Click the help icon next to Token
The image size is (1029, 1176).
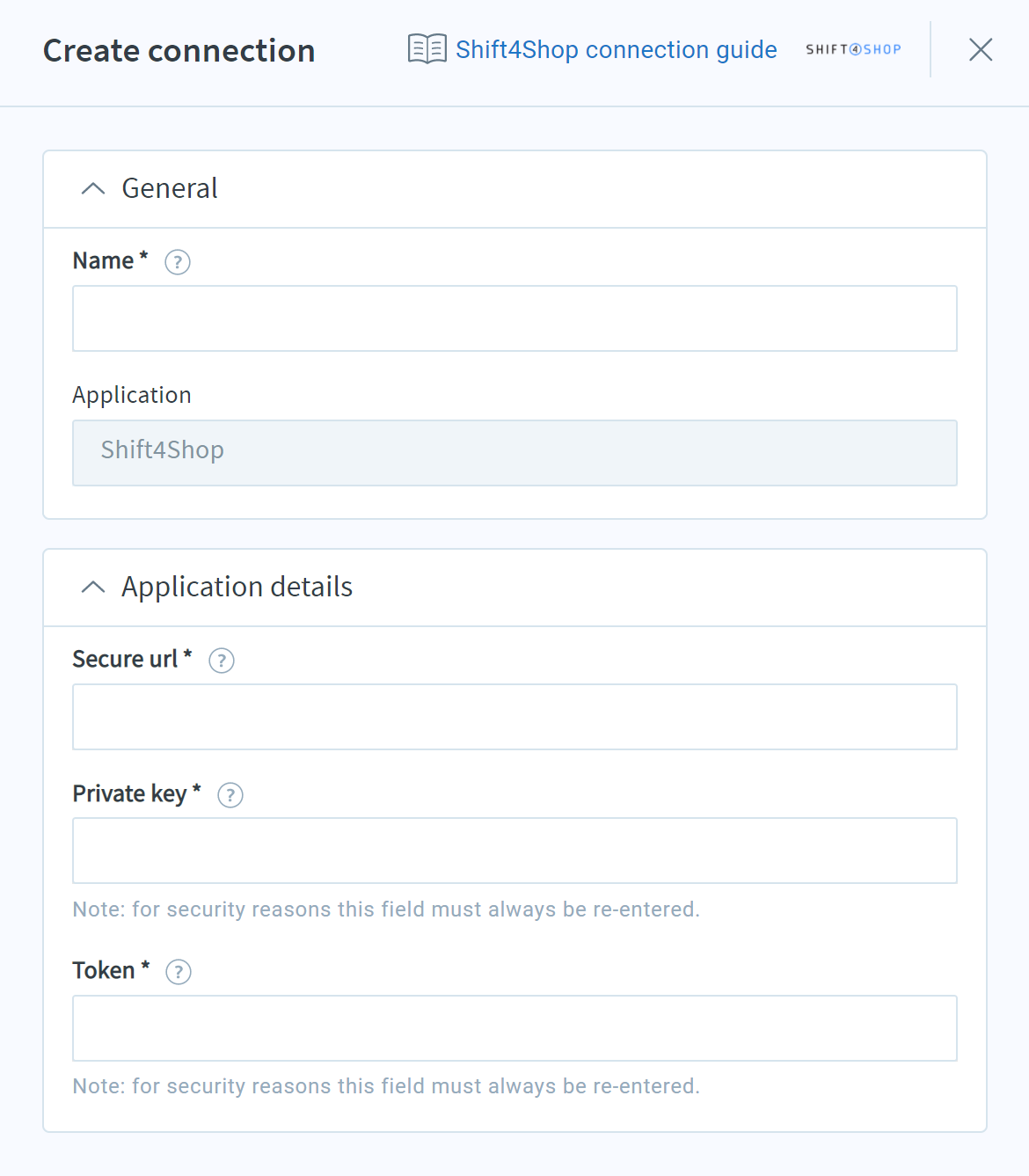[x=179, y=972]
